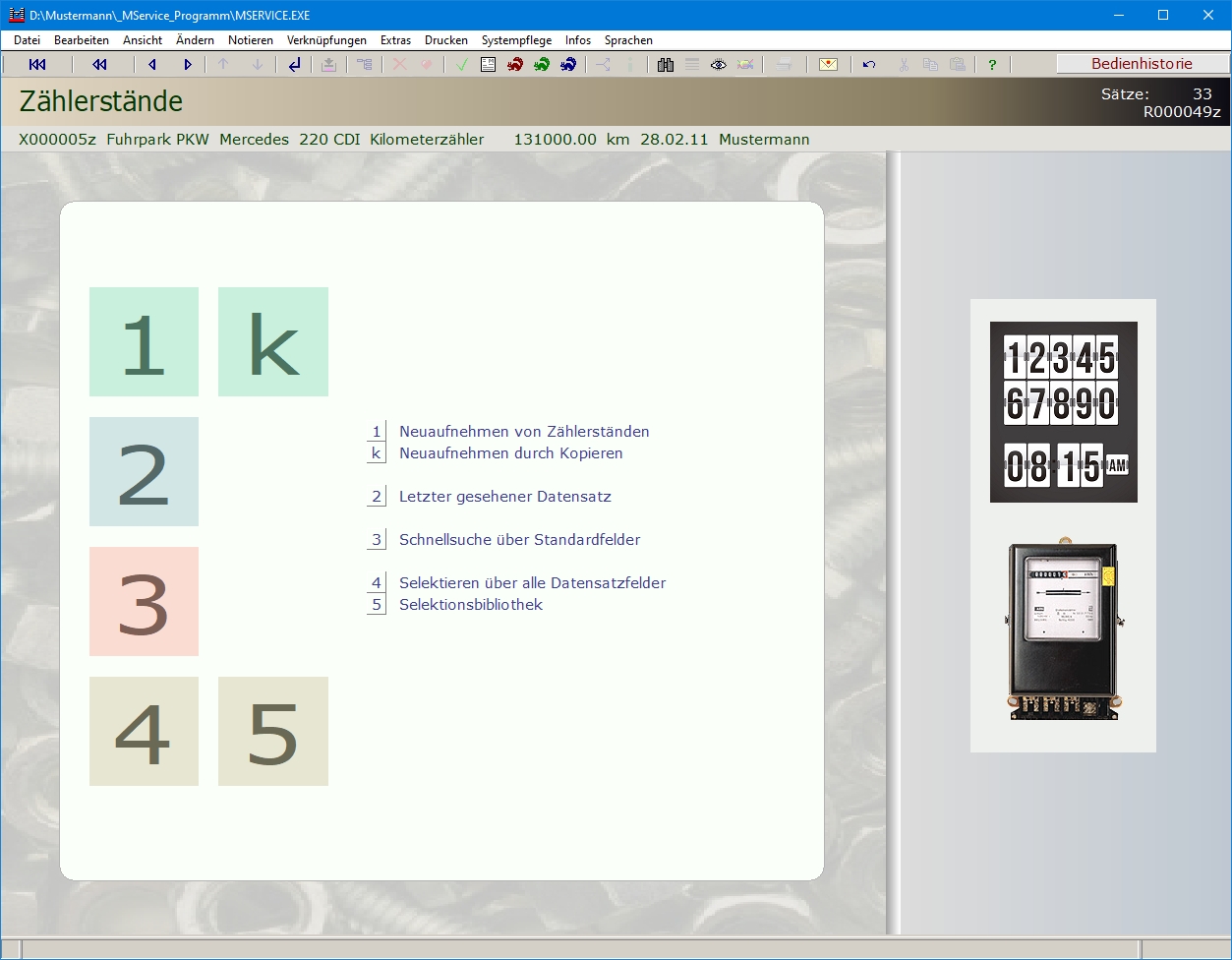Click the red squirrel toolbar icon

tap(514, 65)
